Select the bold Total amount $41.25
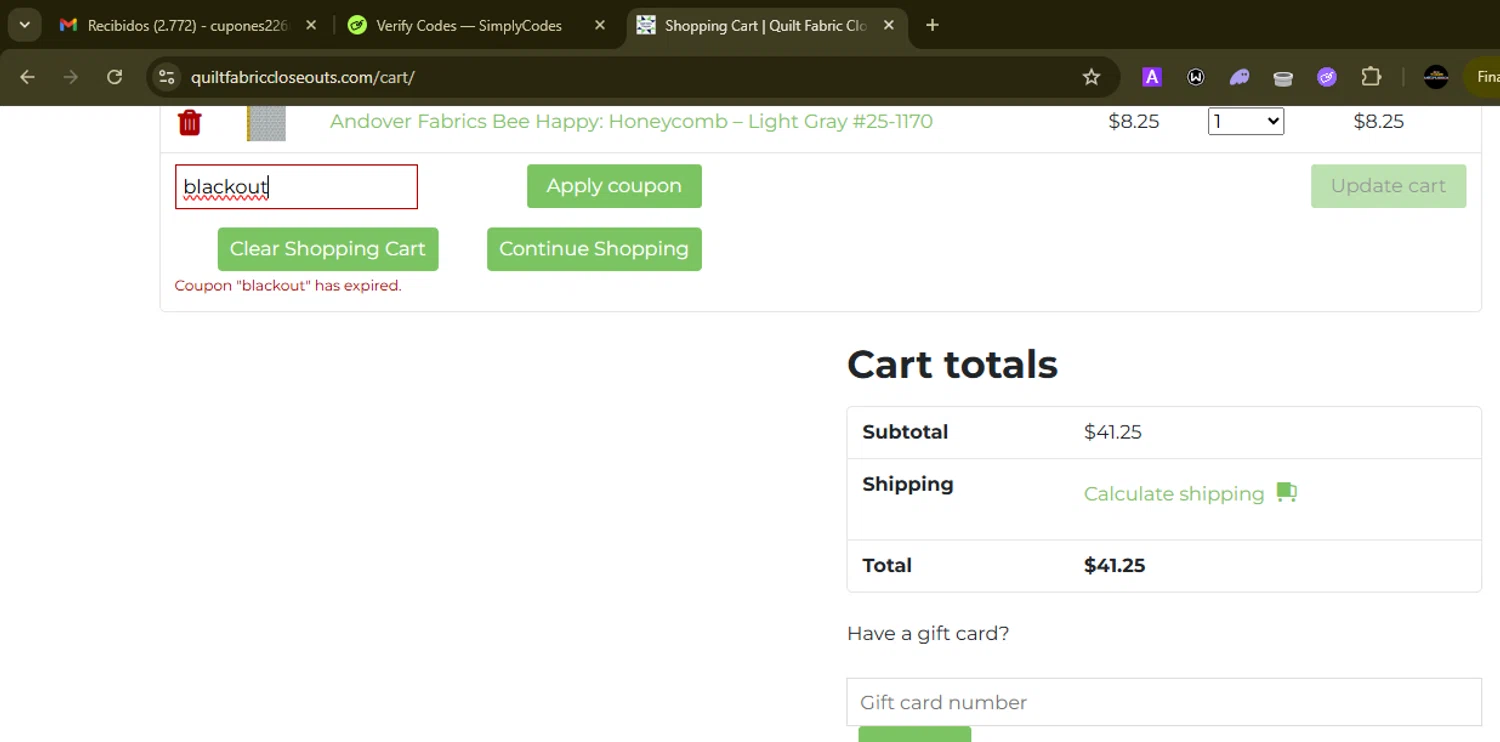 coord(1115,565)
